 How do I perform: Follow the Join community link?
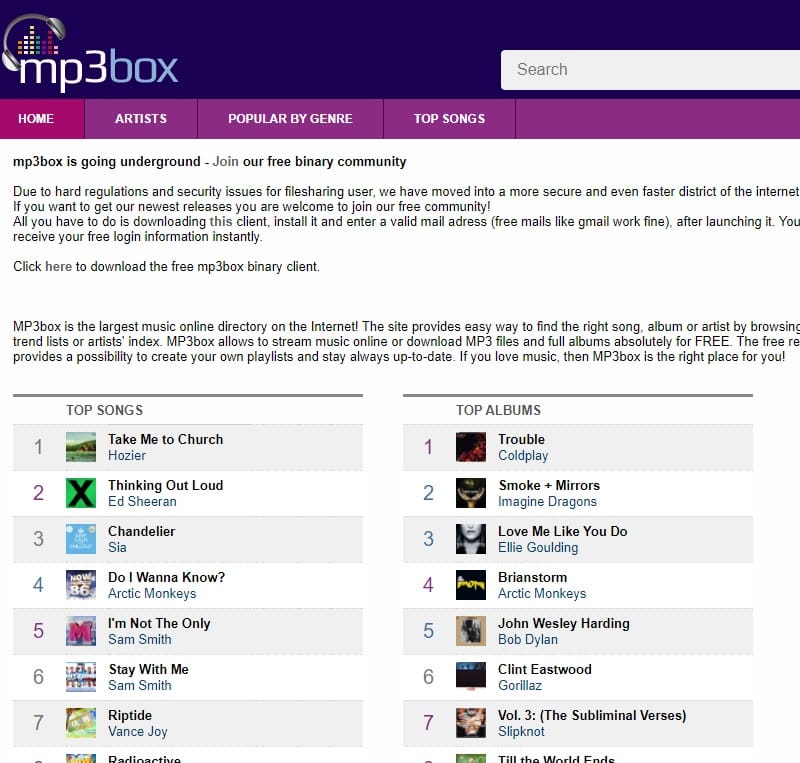click(226, 161)
